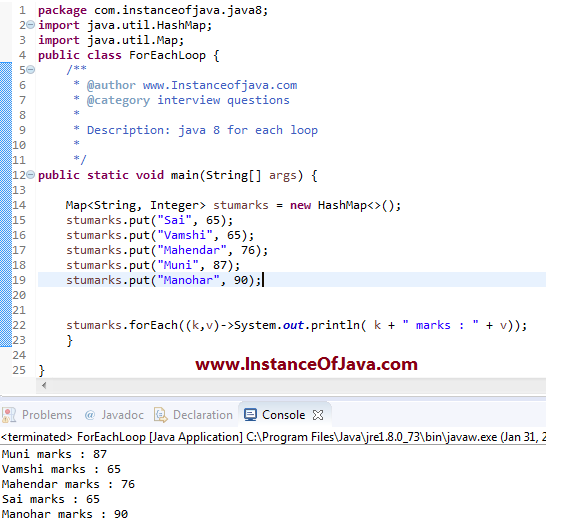Click console output 'Manohar marks : 90'
The height and width of the screenshot is (523, 573).
(65, 514)
